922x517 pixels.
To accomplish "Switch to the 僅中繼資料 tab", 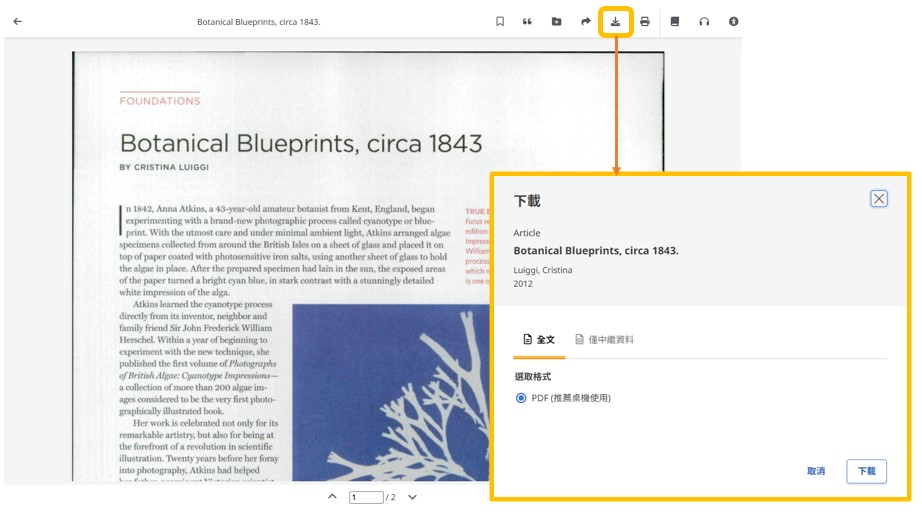I will coord(604,340).
